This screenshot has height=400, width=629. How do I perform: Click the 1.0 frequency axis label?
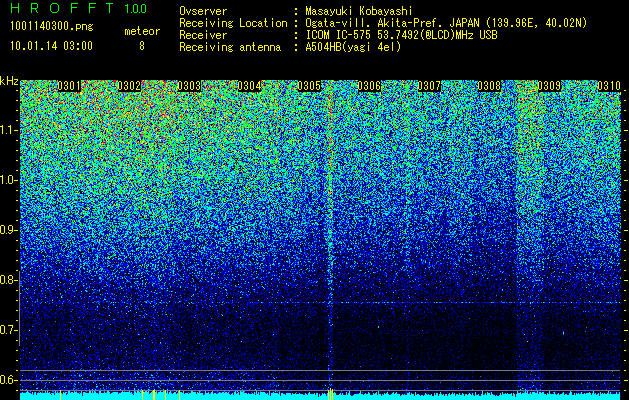[x=8, y=180]
